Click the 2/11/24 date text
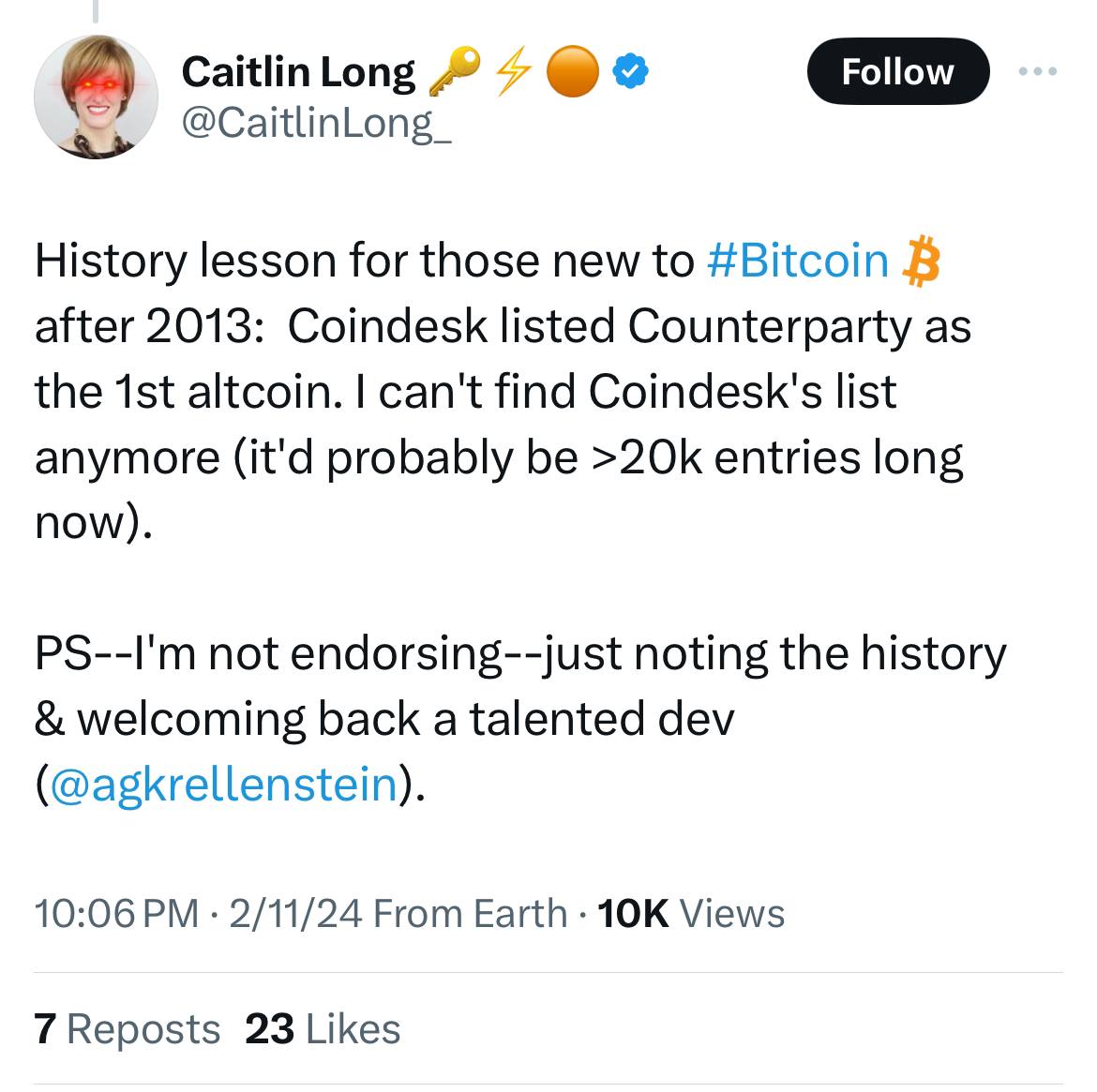Image resolution: width=1097 pixels, height=1092 pixels. [295, 914]
